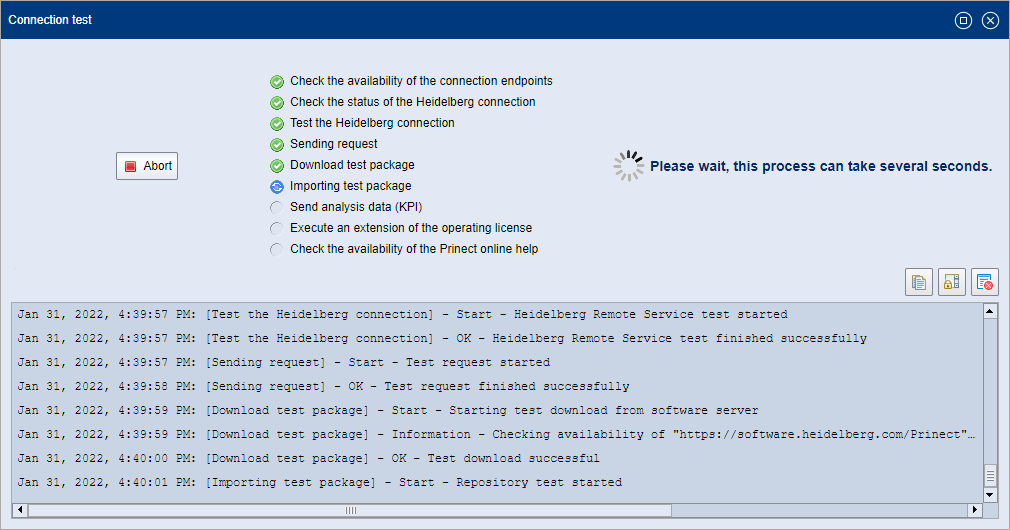Clear the log with the red-X icon
1010x530 pixels.
(x=984, y=282)
